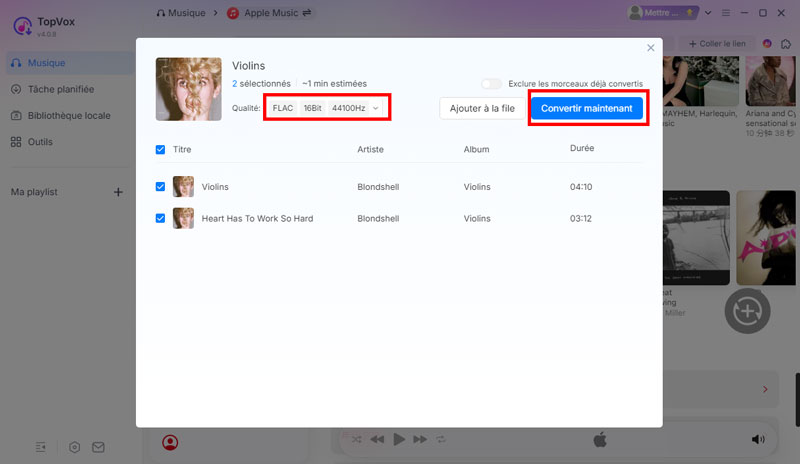Viewport: 800px width, 464px height.
Task: Click the Album column header
Action: coord(477,150)
